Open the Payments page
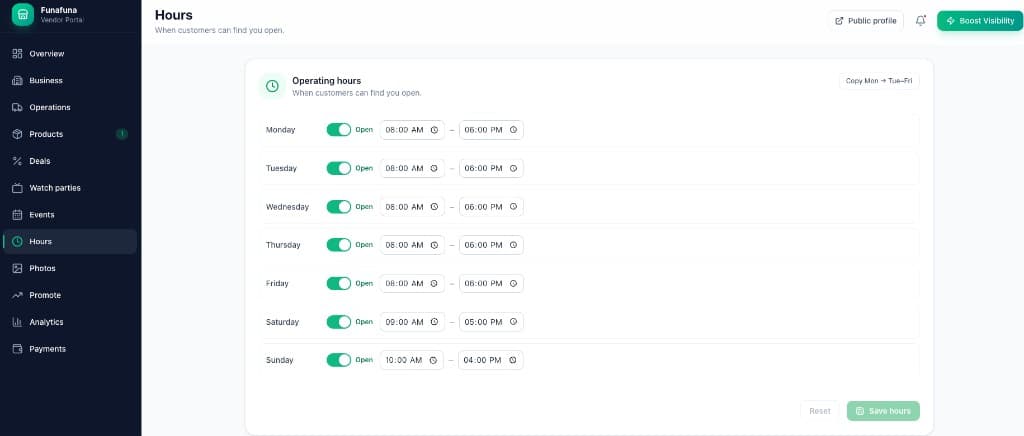1024x436 pixels. (x=70, y=349)
